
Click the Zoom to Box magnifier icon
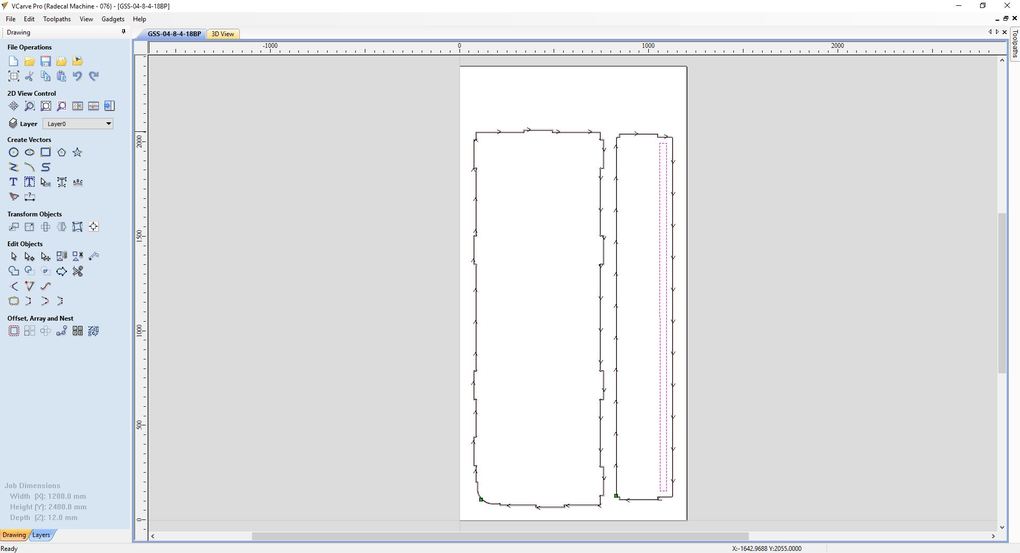tap(29, 106)
